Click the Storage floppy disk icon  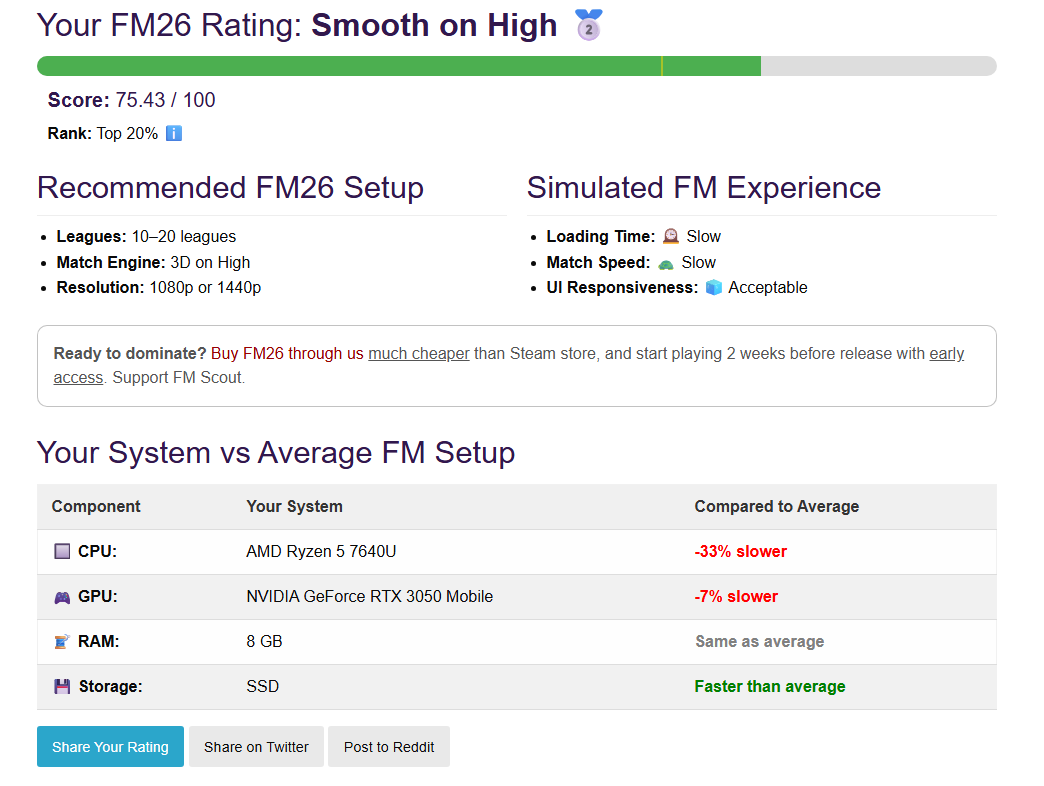62,686
